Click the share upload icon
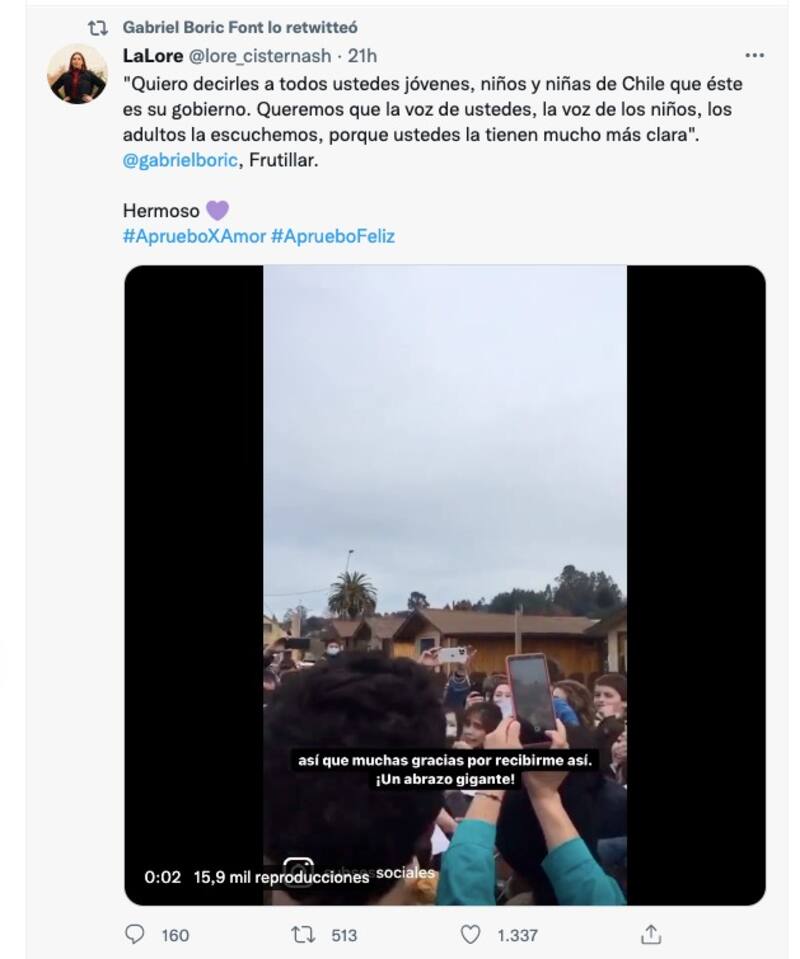The height and width of the screenshot is (959, 800). (x=651, y=934)
